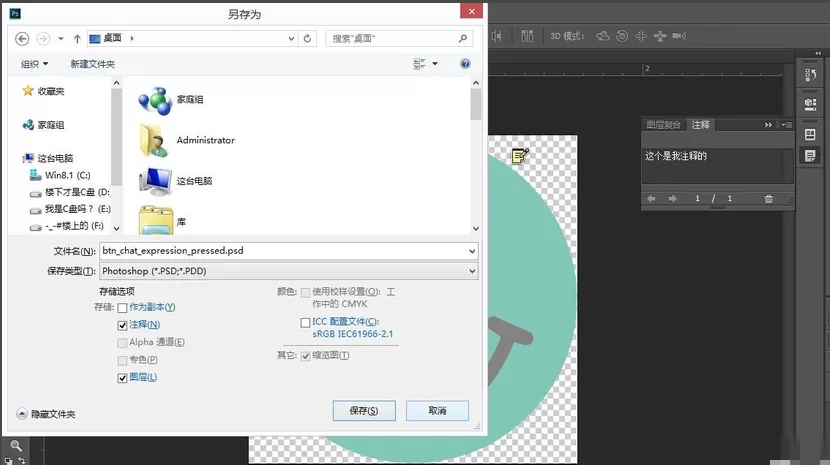
Task: Select the note icon on the canvas
Action: [520, 156]
